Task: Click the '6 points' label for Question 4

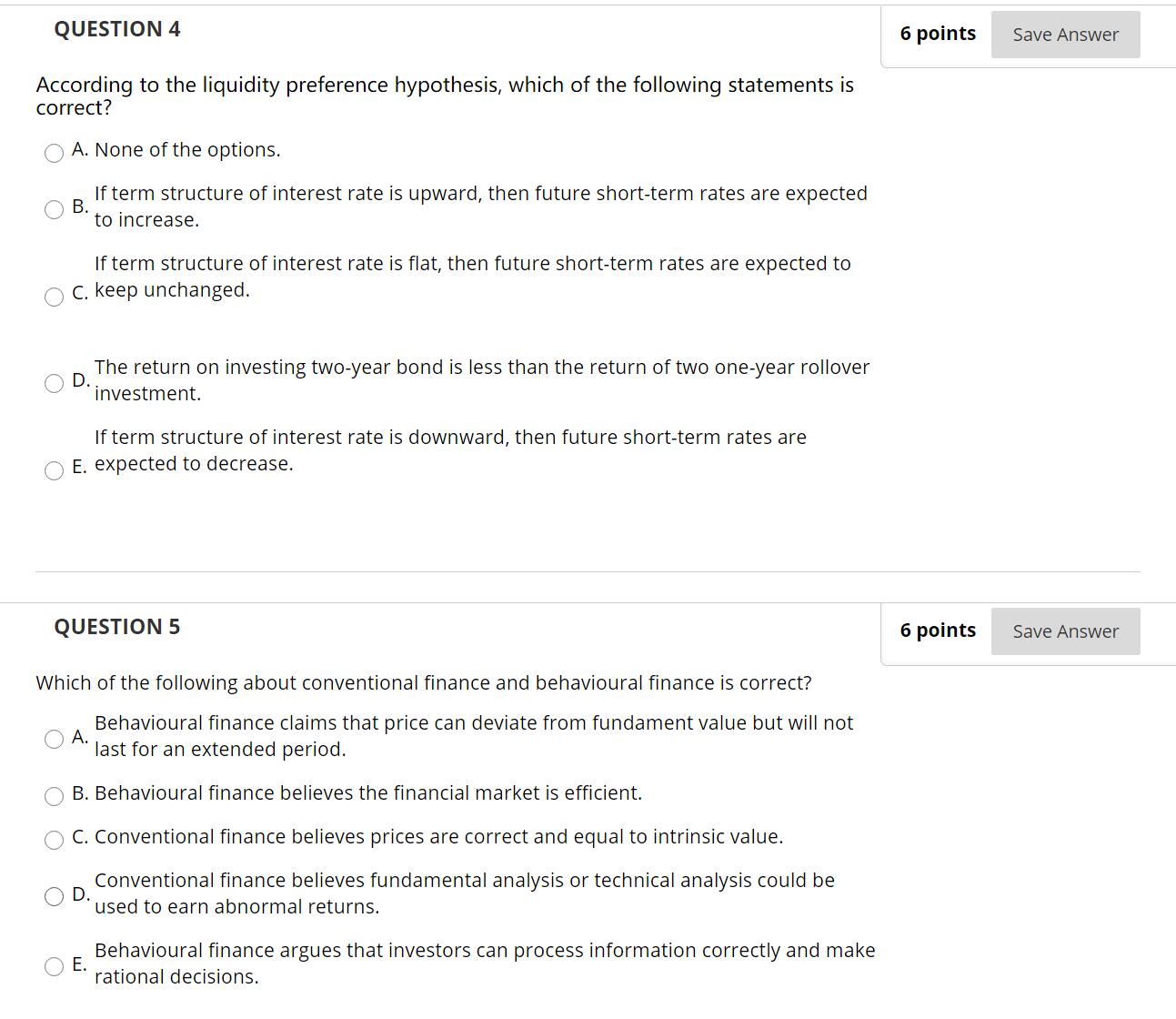Action: pos(938,33)
